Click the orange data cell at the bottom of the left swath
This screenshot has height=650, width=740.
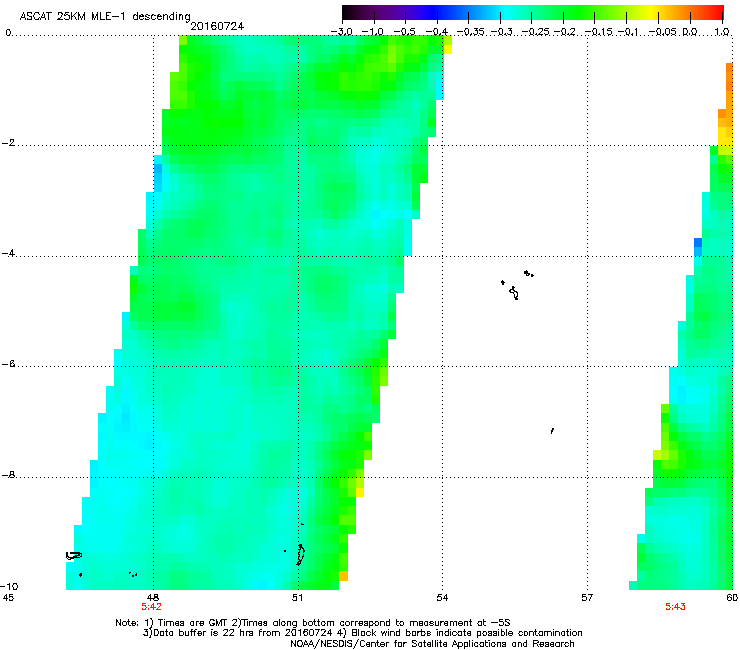pyautogui.click(x=343, y=576)
